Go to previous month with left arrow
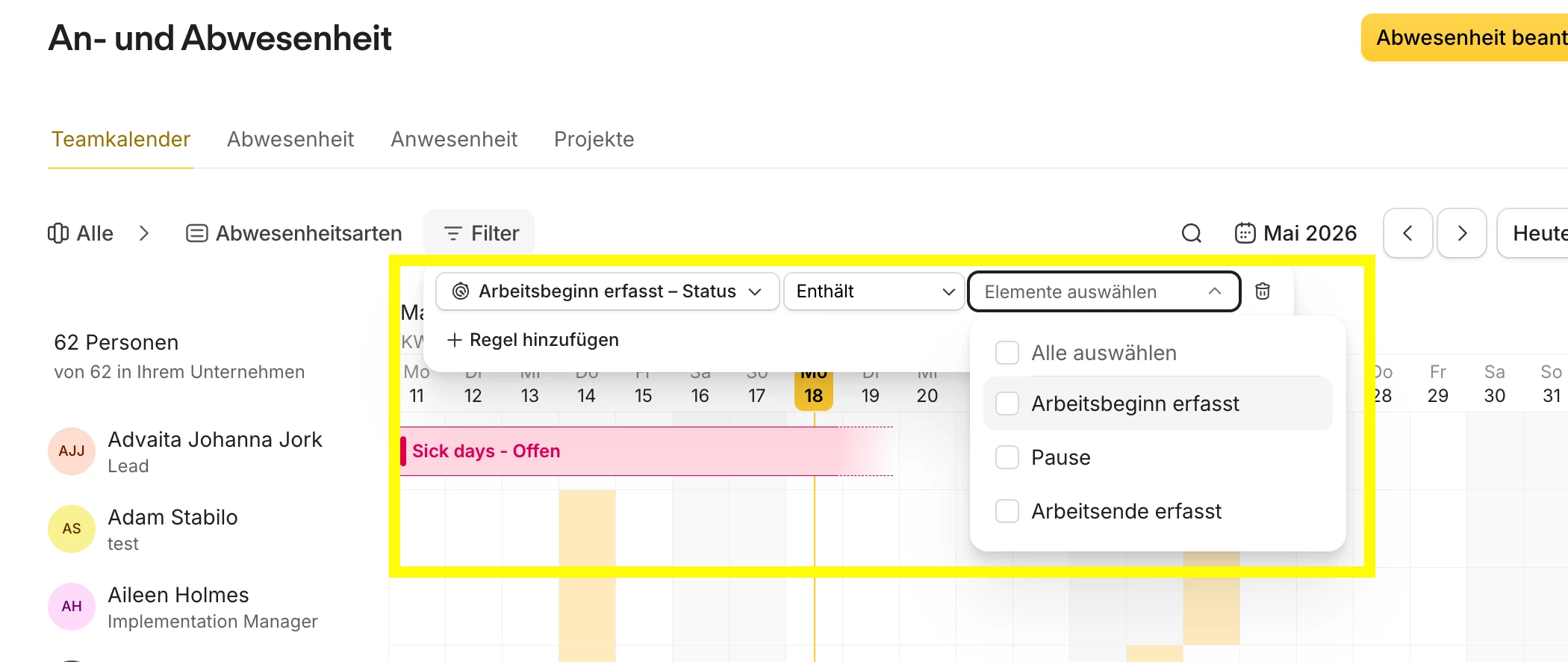The height and width of the screenshot is (662, 1568). pos(1407,233)
